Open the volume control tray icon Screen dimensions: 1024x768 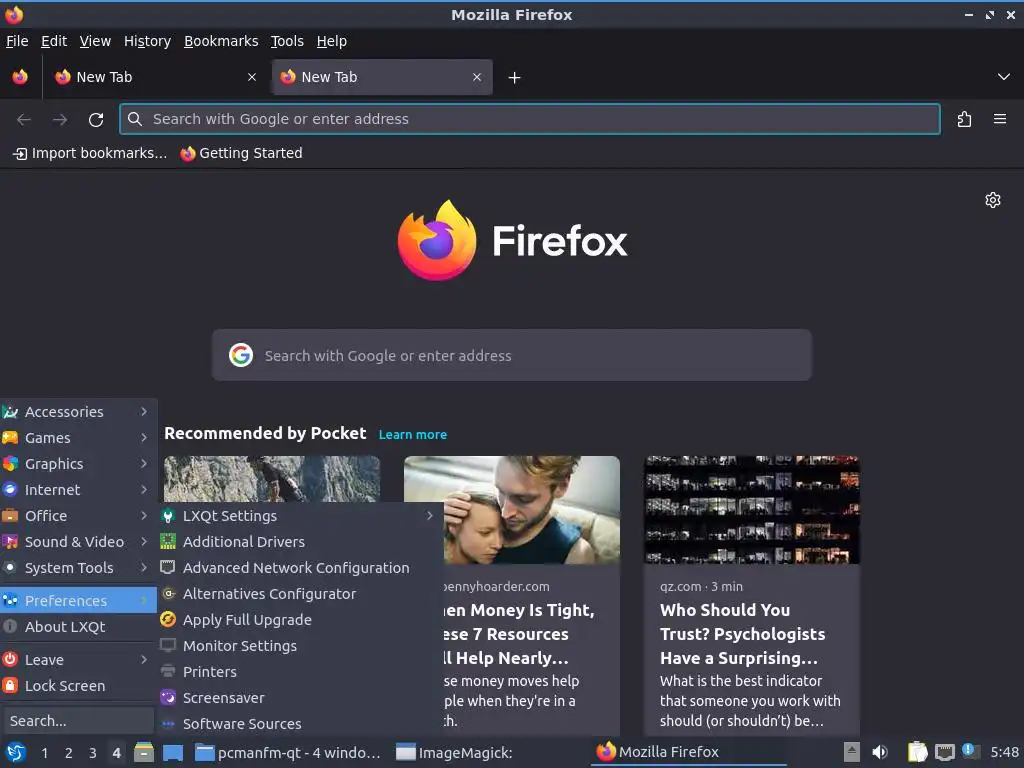880,752
